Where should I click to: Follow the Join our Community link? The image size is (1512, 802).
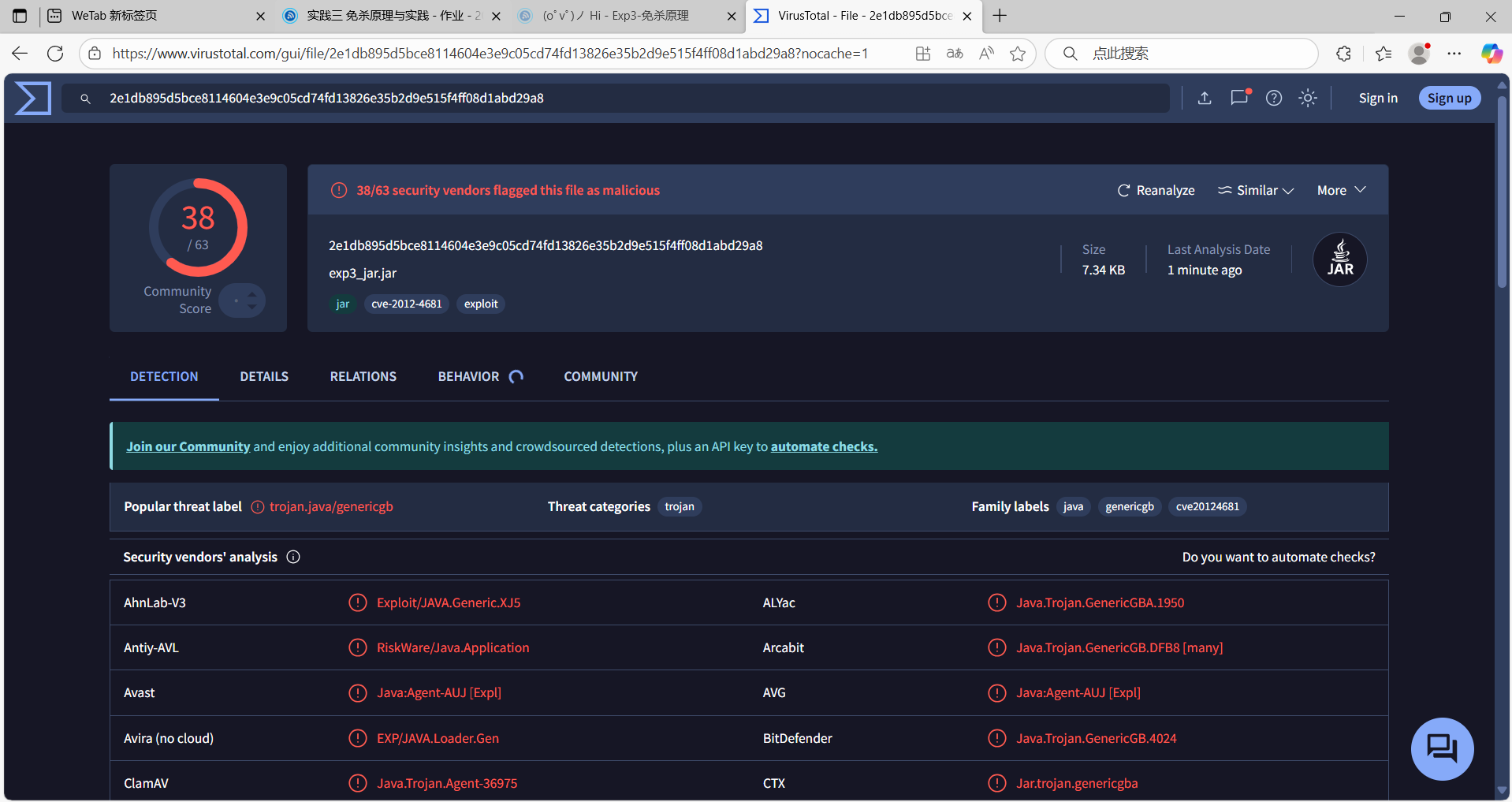tap(188, 446)
